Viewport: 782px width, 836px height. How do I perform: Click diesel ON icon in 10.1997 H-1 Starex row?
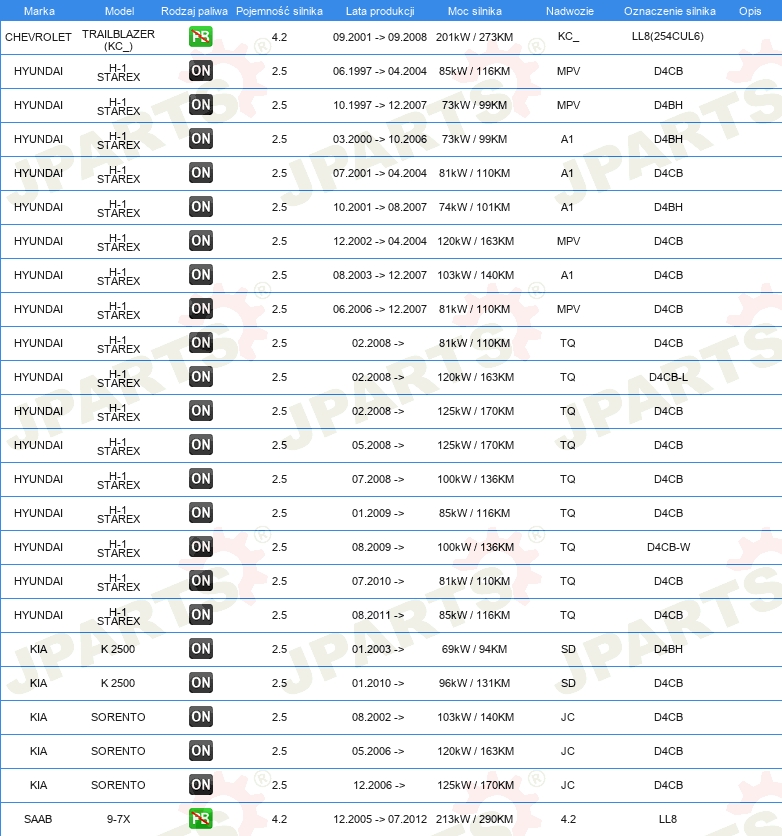pos(201,105)
